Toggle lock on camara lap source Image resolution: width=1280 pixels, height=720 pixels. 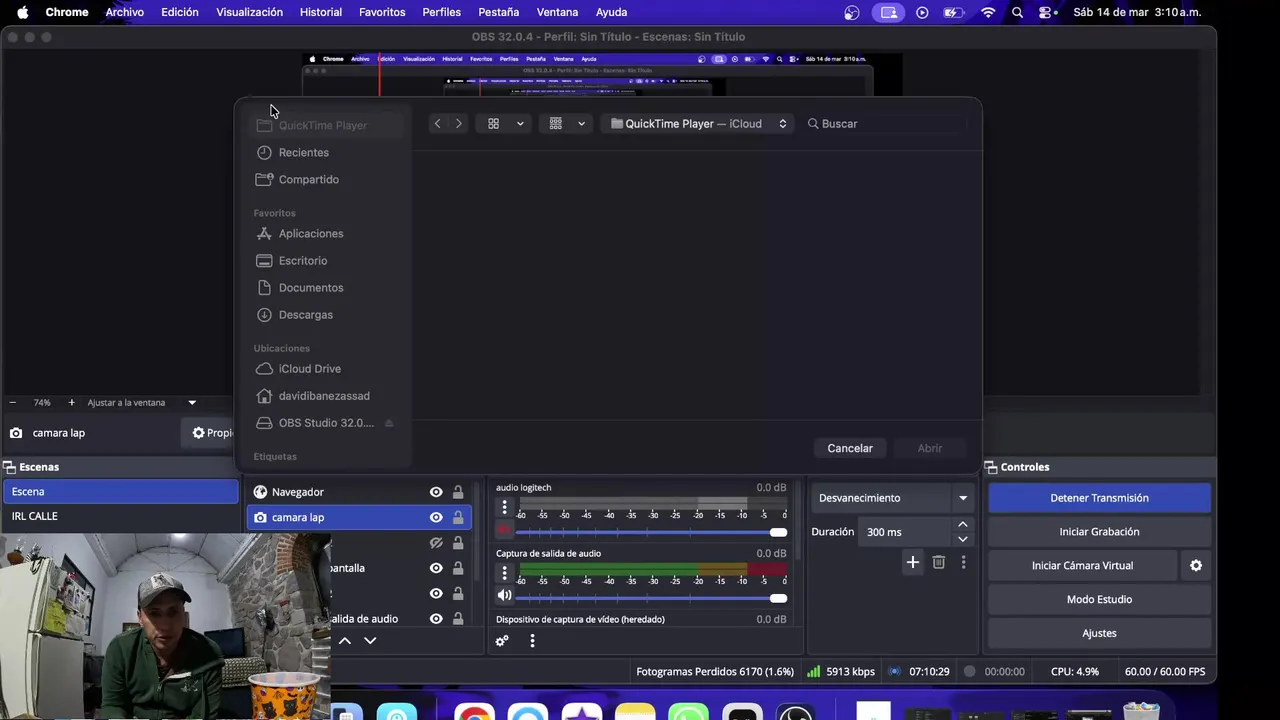click(458, 517)
